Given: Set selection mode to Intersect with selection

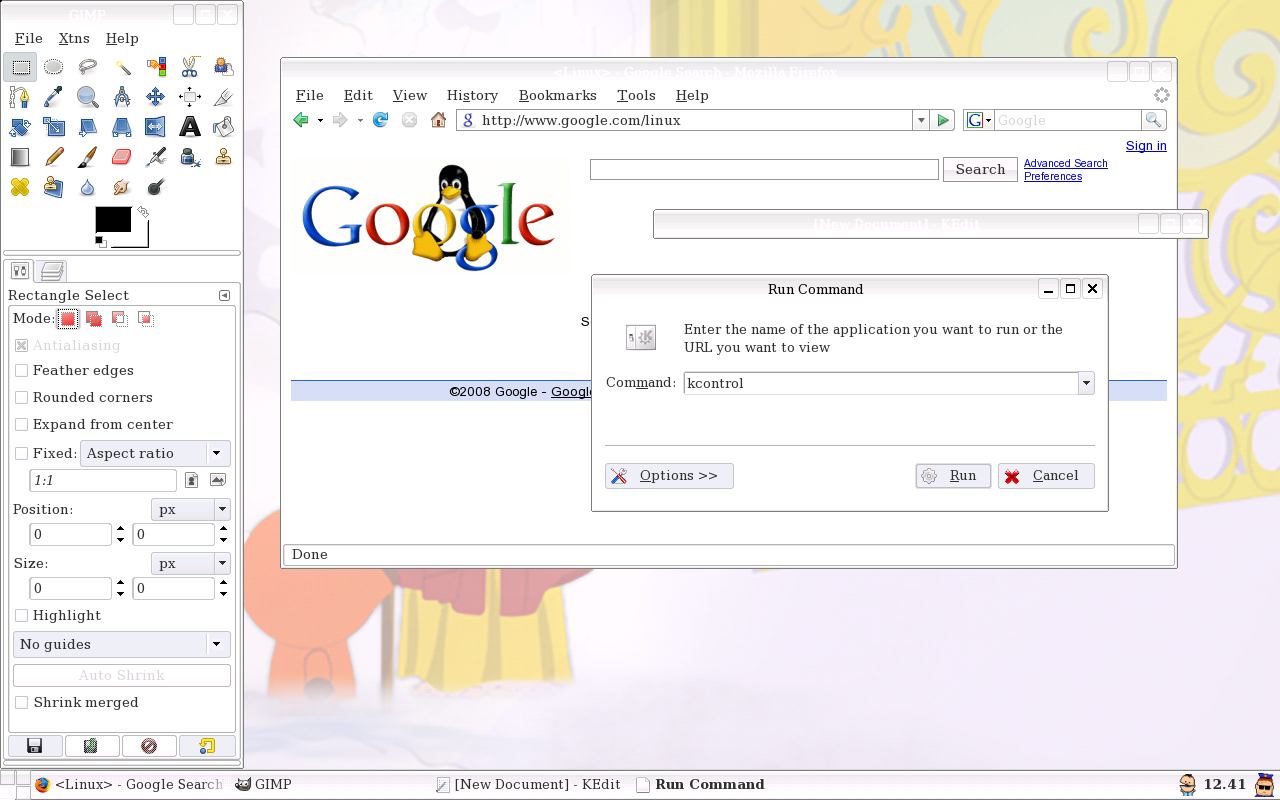Looking at the screenshot, I should [146, 319].
